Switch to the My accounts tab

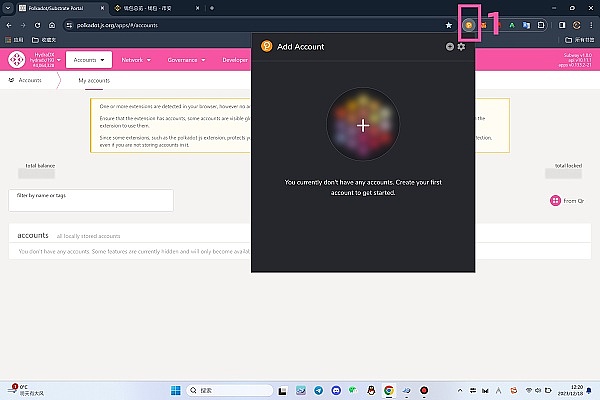pos(94,80)
